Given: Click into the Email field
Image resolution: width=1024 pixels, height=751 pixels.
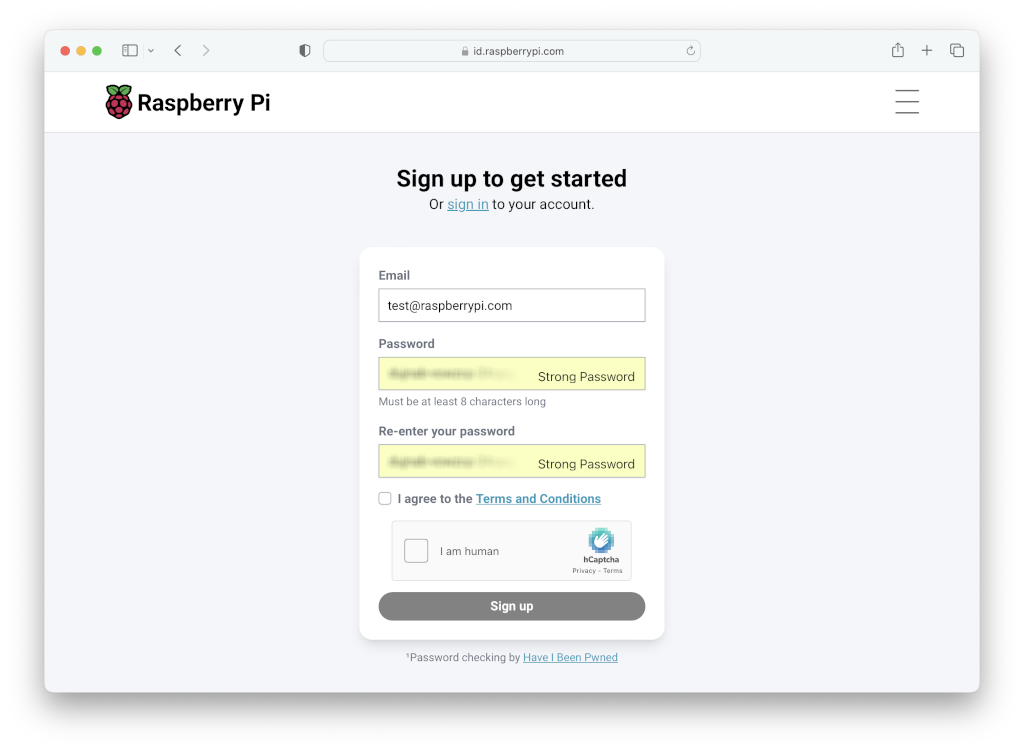Looking at the screenshot, I should (512, 305).
